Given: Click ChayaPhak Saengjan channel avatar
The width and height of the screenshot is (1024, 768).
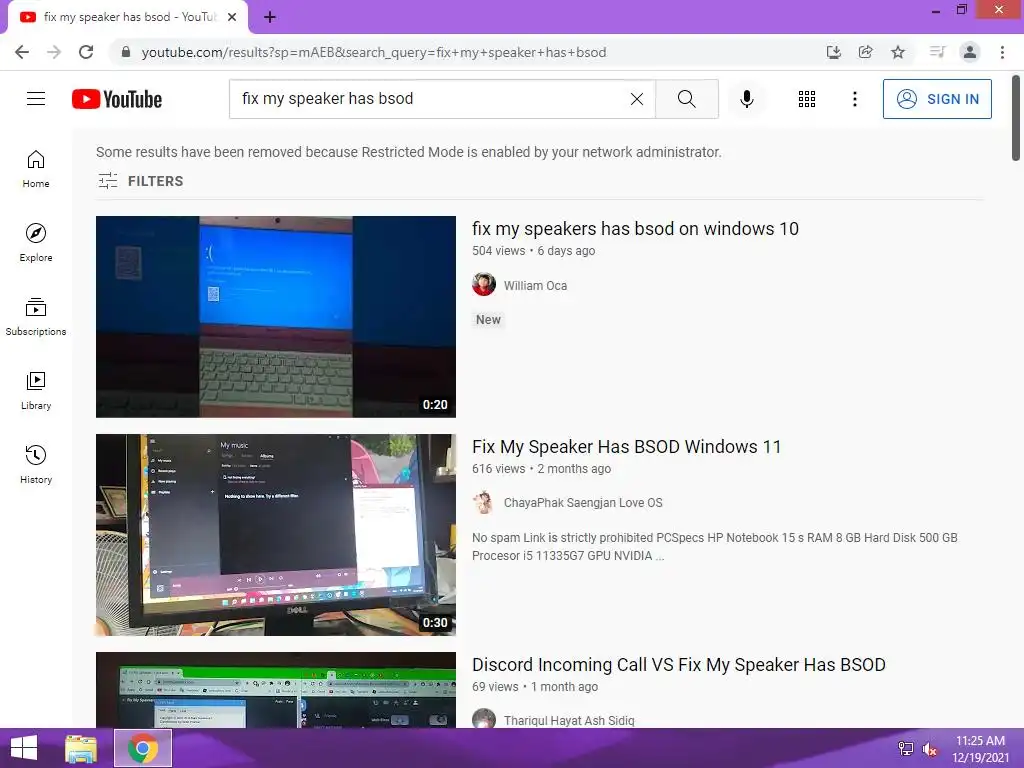Looking at the screenshot, I should [x=484, y=502].
